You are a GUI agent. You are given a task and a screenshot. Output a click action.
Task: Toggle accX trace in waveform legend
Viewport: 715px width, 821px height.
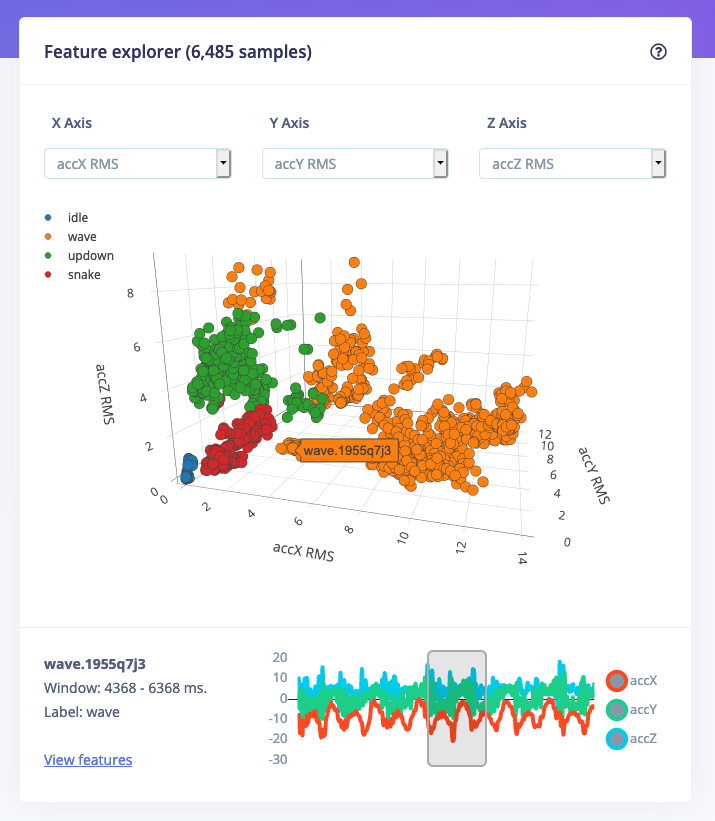631,681
